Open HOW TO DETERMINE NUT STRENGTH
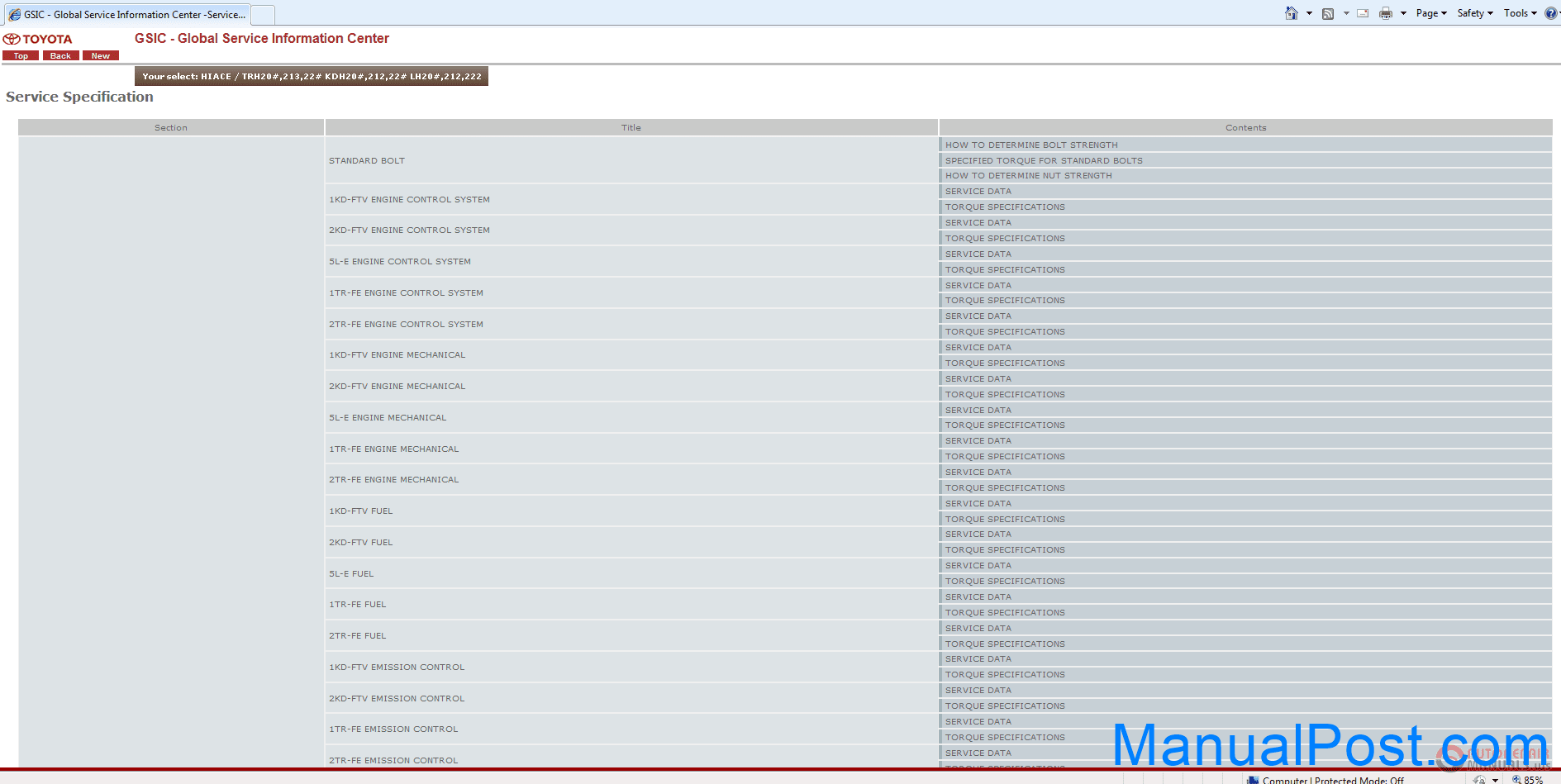 [1028, 175]
